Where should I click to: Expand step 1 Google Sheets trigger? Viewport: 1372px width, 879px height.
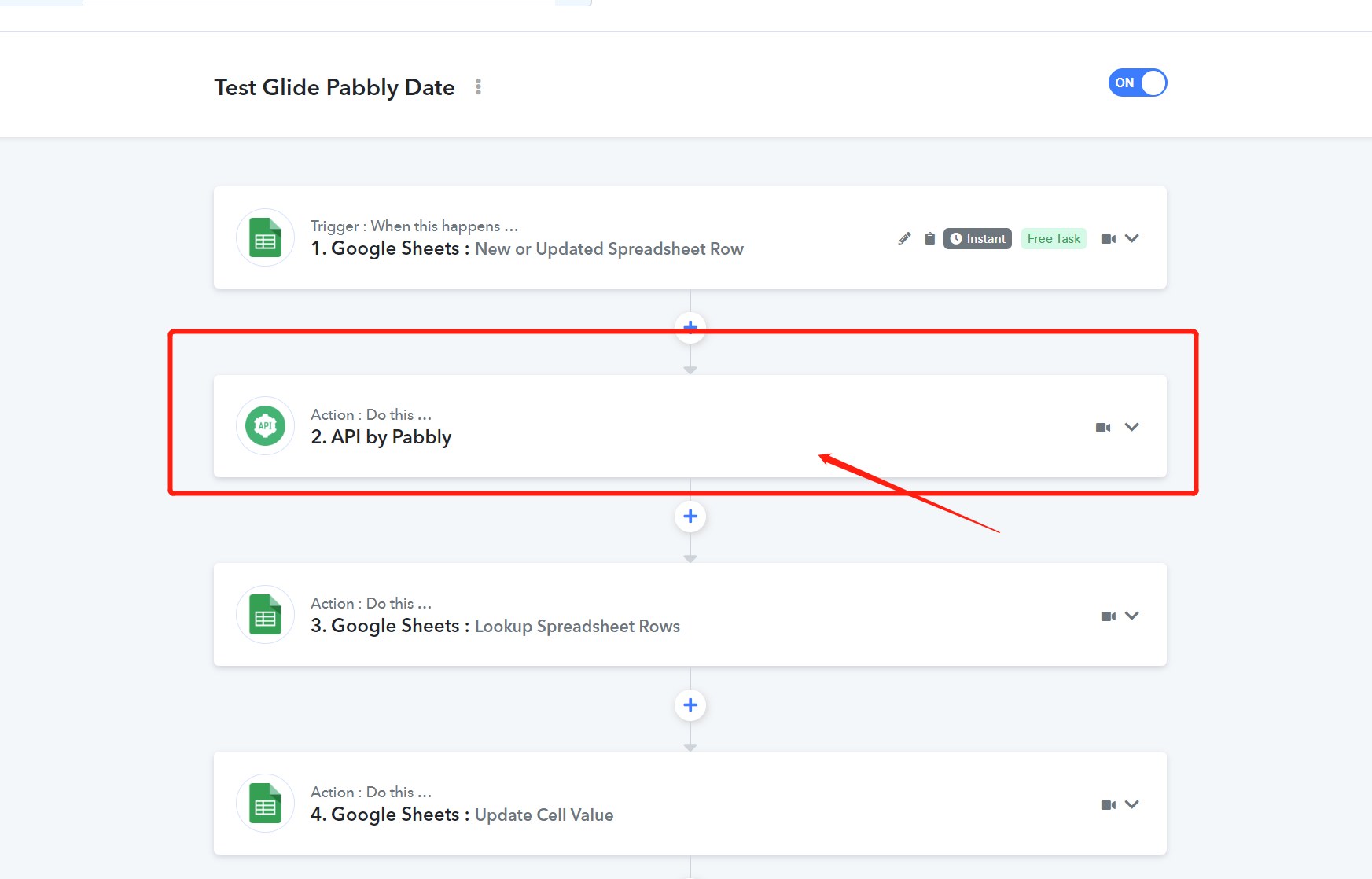(x=1132, y=238)
